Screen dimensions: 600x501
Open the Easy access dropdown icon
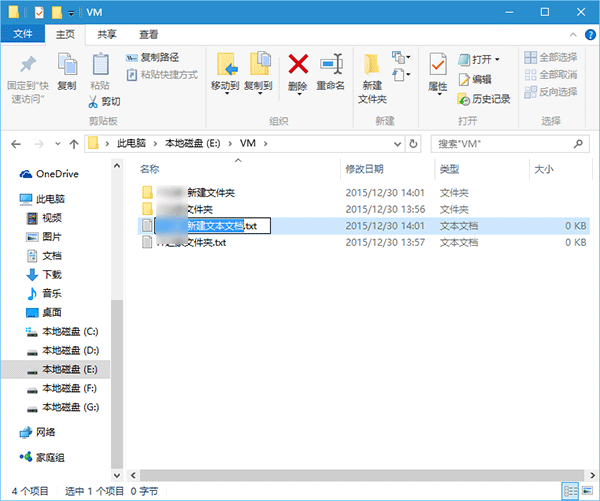pos(401,75)
